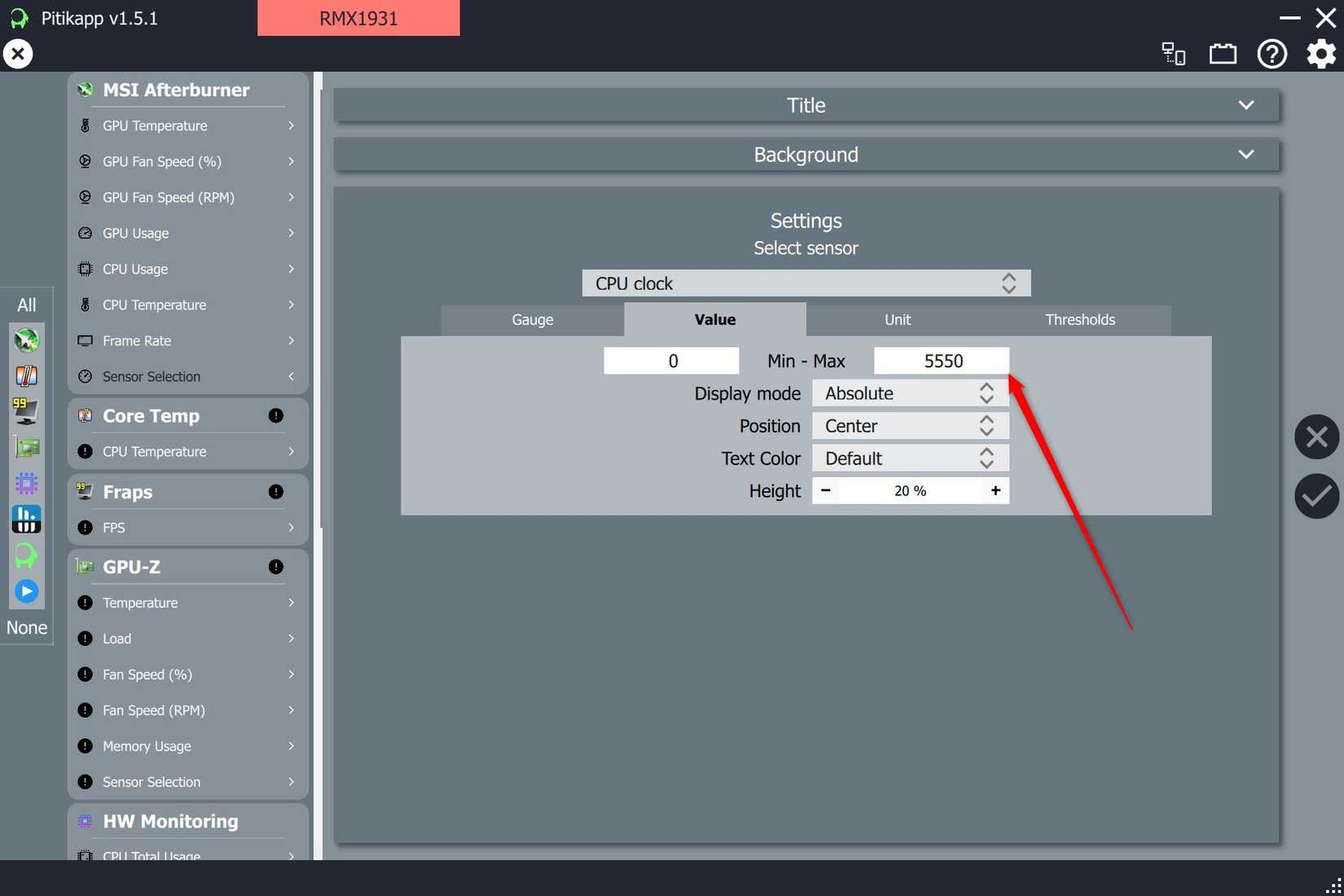Open the Position dropdown
The image size is (1344, 896).
pyautogui.click(x=910, y=426)
